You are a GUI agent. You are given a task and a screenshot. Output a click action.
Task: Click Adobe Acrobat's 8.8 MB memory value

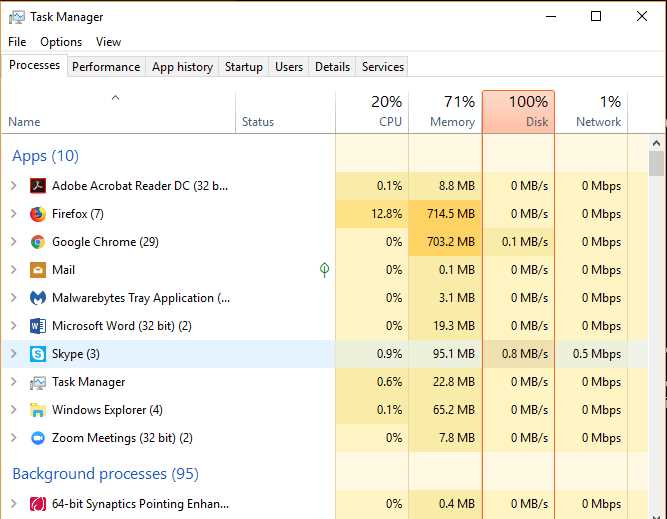point(457,186)
